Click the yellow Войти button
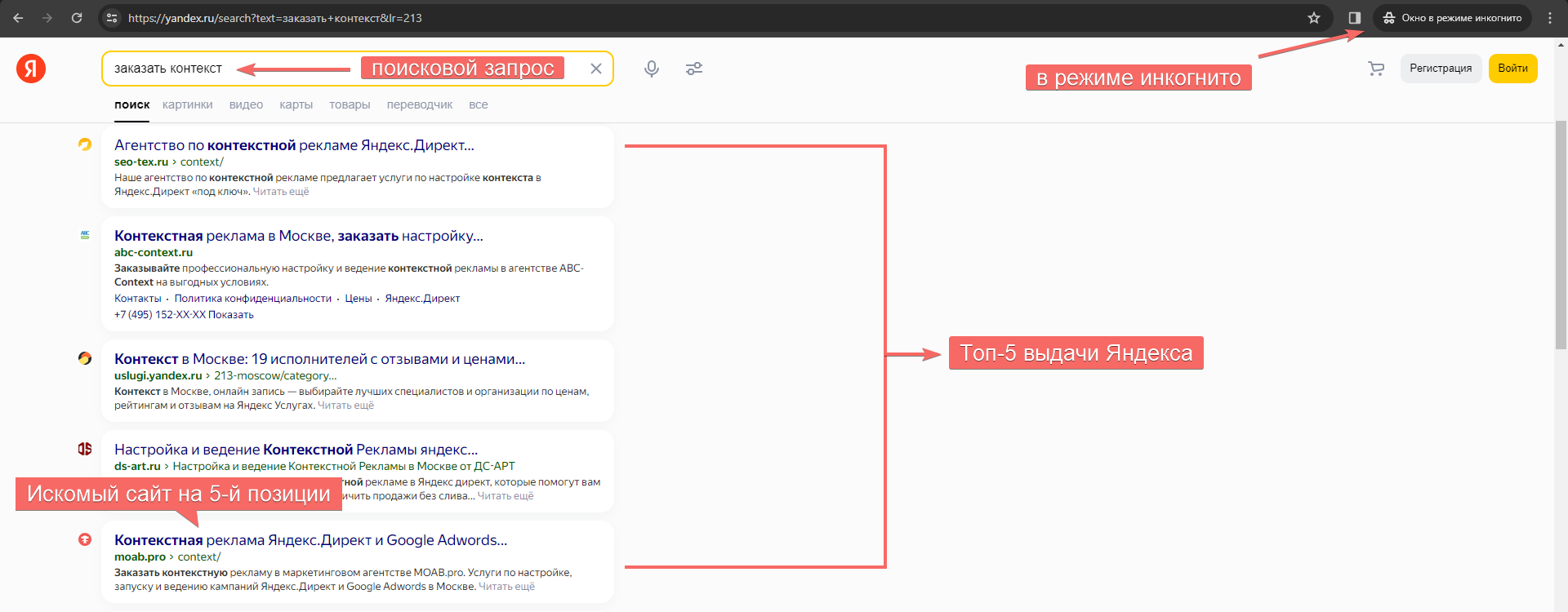 click(x=1513, y=69)
